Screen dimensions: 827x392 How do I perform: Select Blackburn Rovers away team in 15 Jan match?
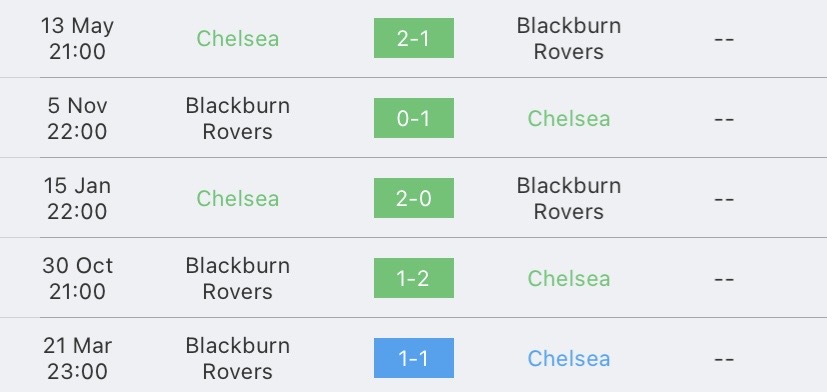[x=569, y=198]
